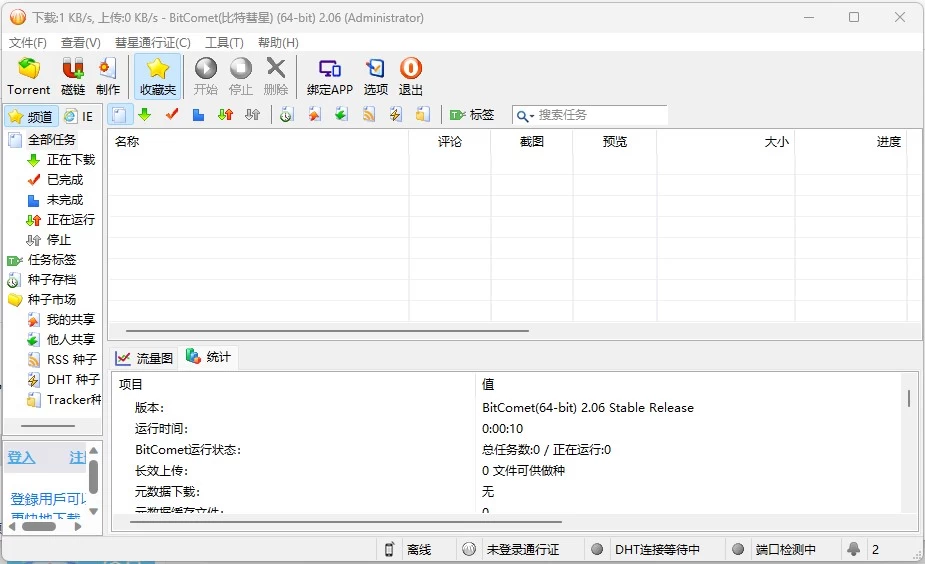Open the Torrent file button
The height and width of the screenshot is (564, 925).
pyautogui.click(x=29, y=76)
